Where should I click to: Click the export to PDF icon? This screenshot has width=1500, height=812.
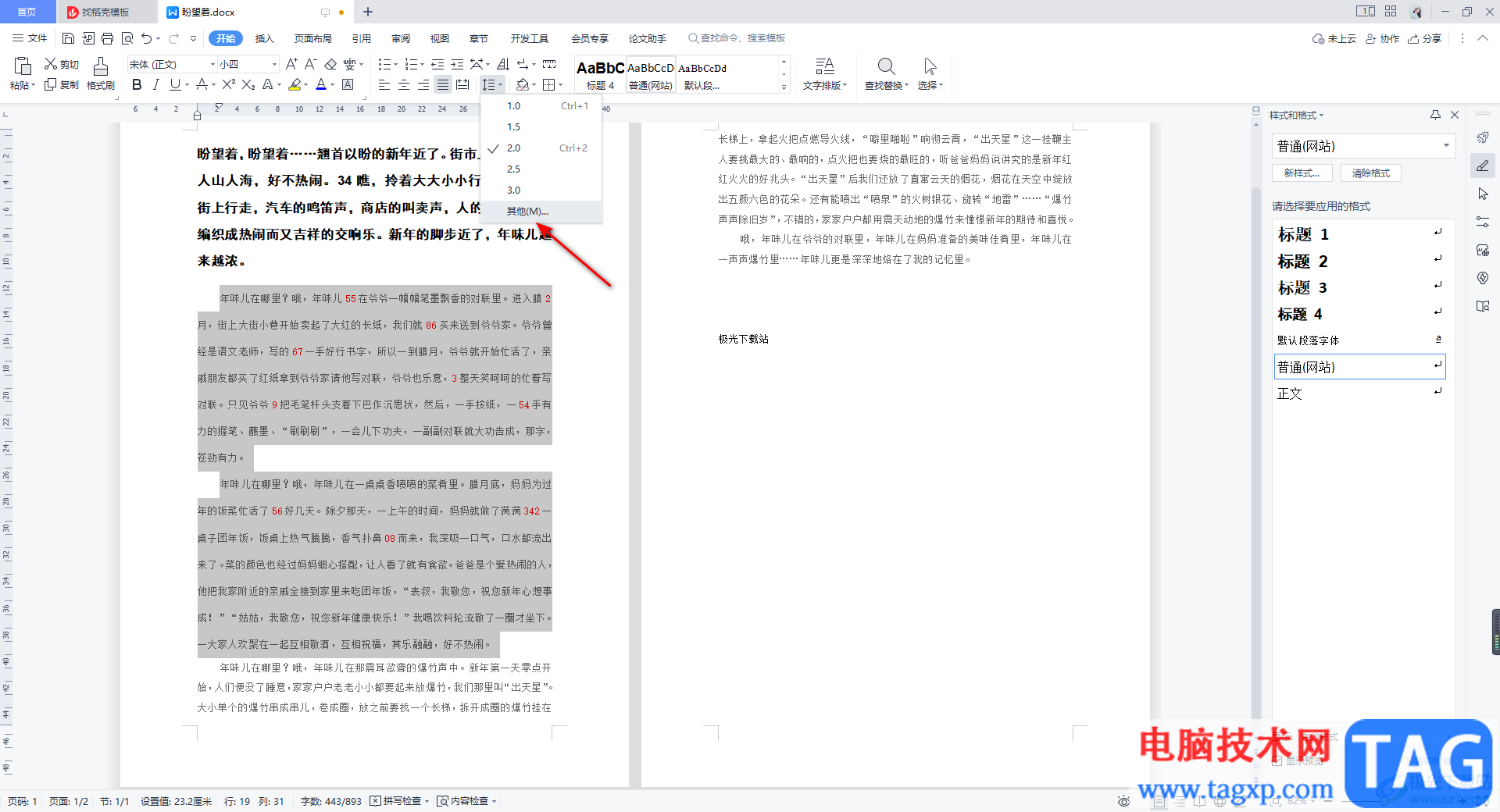pos(88,38)
